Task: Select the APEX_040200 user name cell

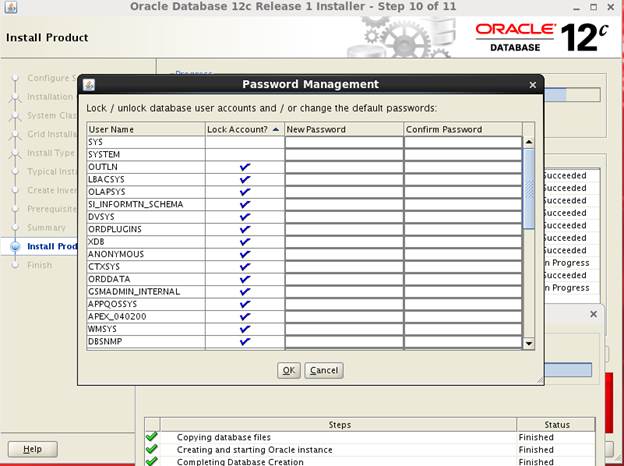Action: [146, 316]
